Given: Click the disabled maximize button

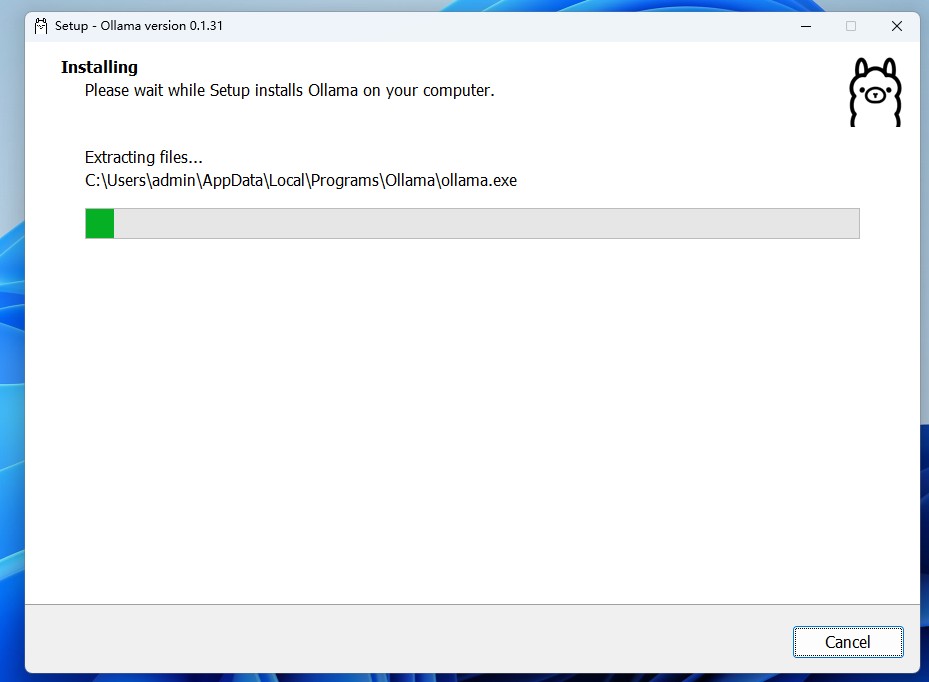Looking at the screenshot, I should click(x=851, y=26).
